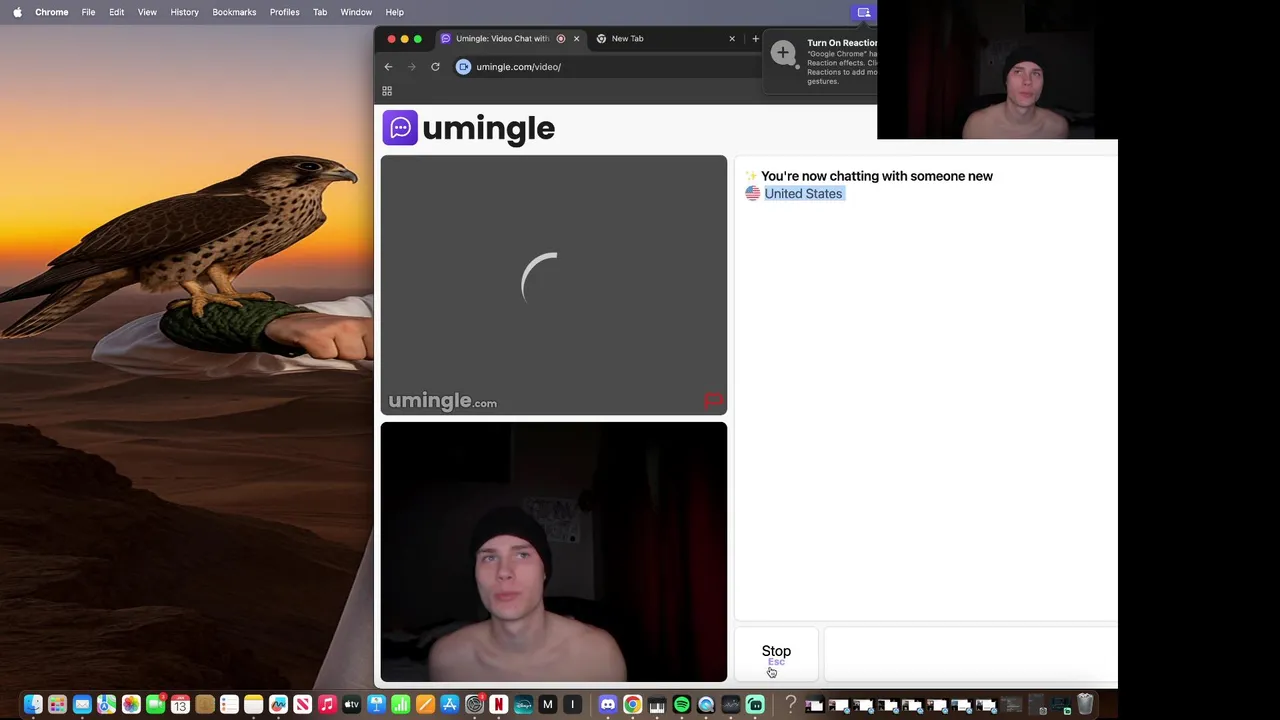1280x720 pixels.
Task: Close the Umingle Video Chat tab
Action: point(576,38)
